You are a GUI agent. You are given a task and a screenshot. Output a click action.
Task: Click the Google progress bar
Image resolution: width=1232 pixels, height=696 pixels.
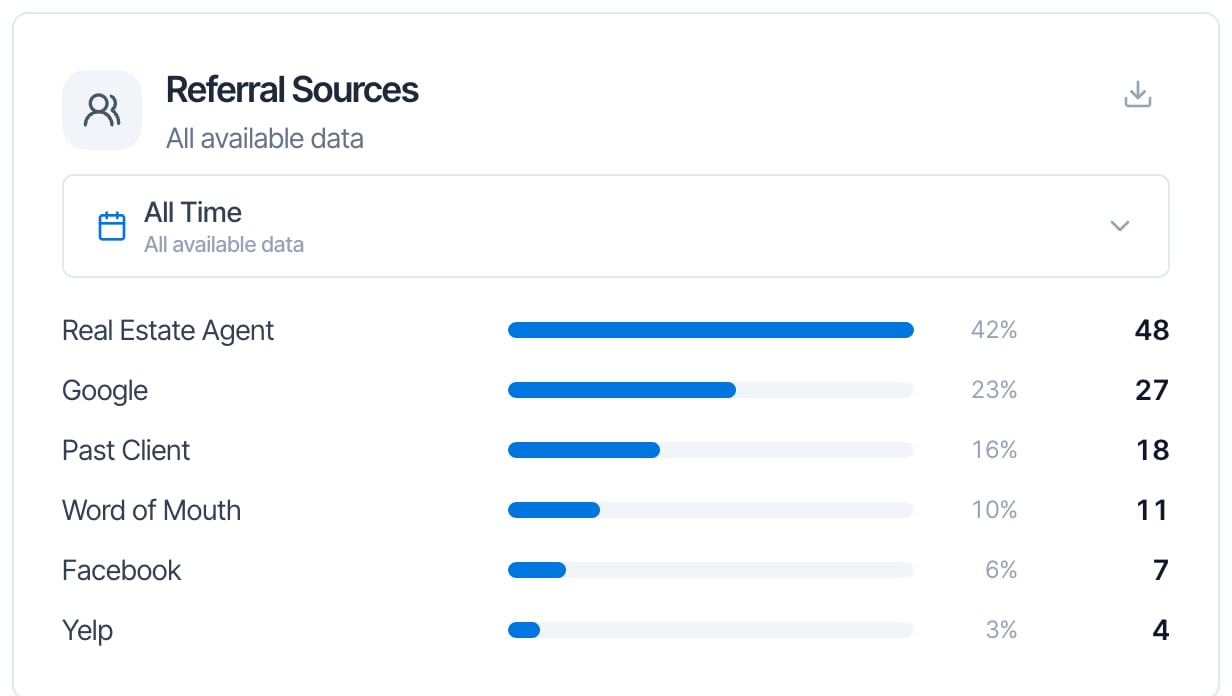(711, 390)
